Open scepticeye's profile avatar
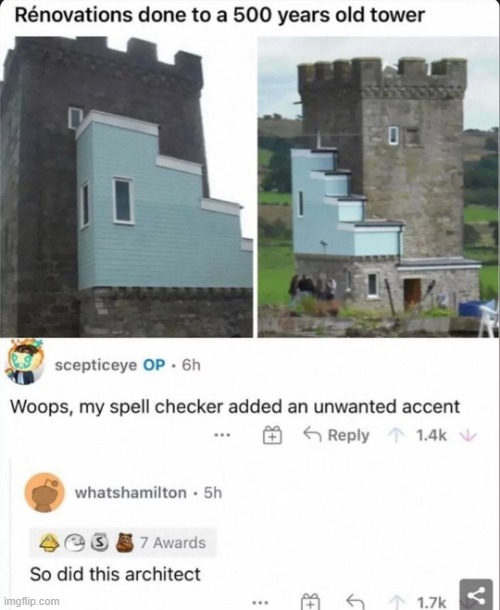The width and height of the screenshot is (500, 610). [x=24, y=362]
